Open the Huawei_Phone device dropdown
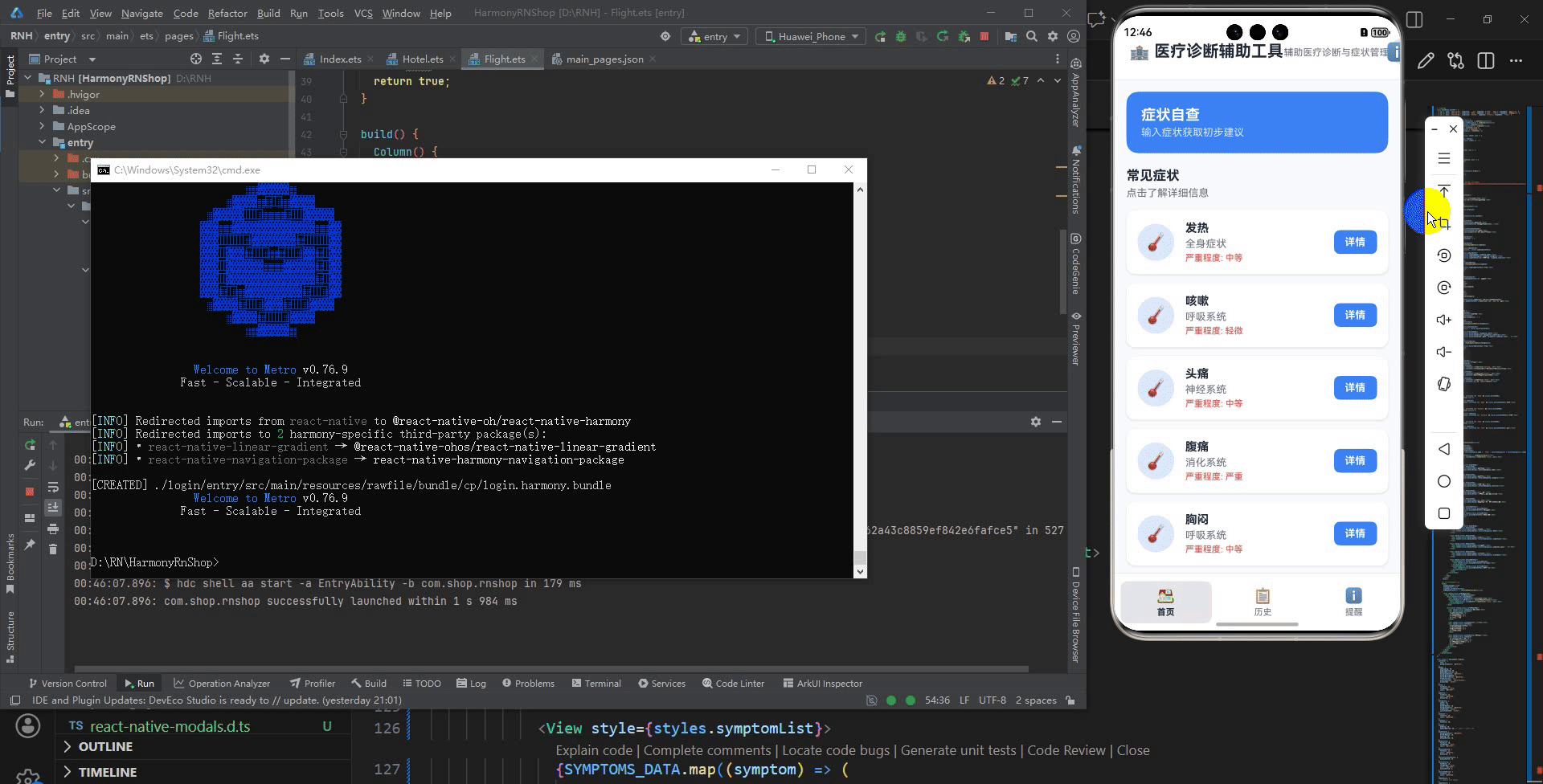The height and width of the screenshot is (784, 1543). point(811,37)
